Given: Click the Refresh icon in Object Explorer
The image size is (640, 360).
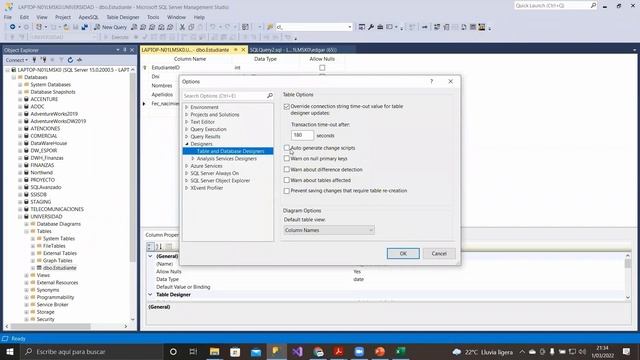Looking at the screenshot, I should point(70,60).
